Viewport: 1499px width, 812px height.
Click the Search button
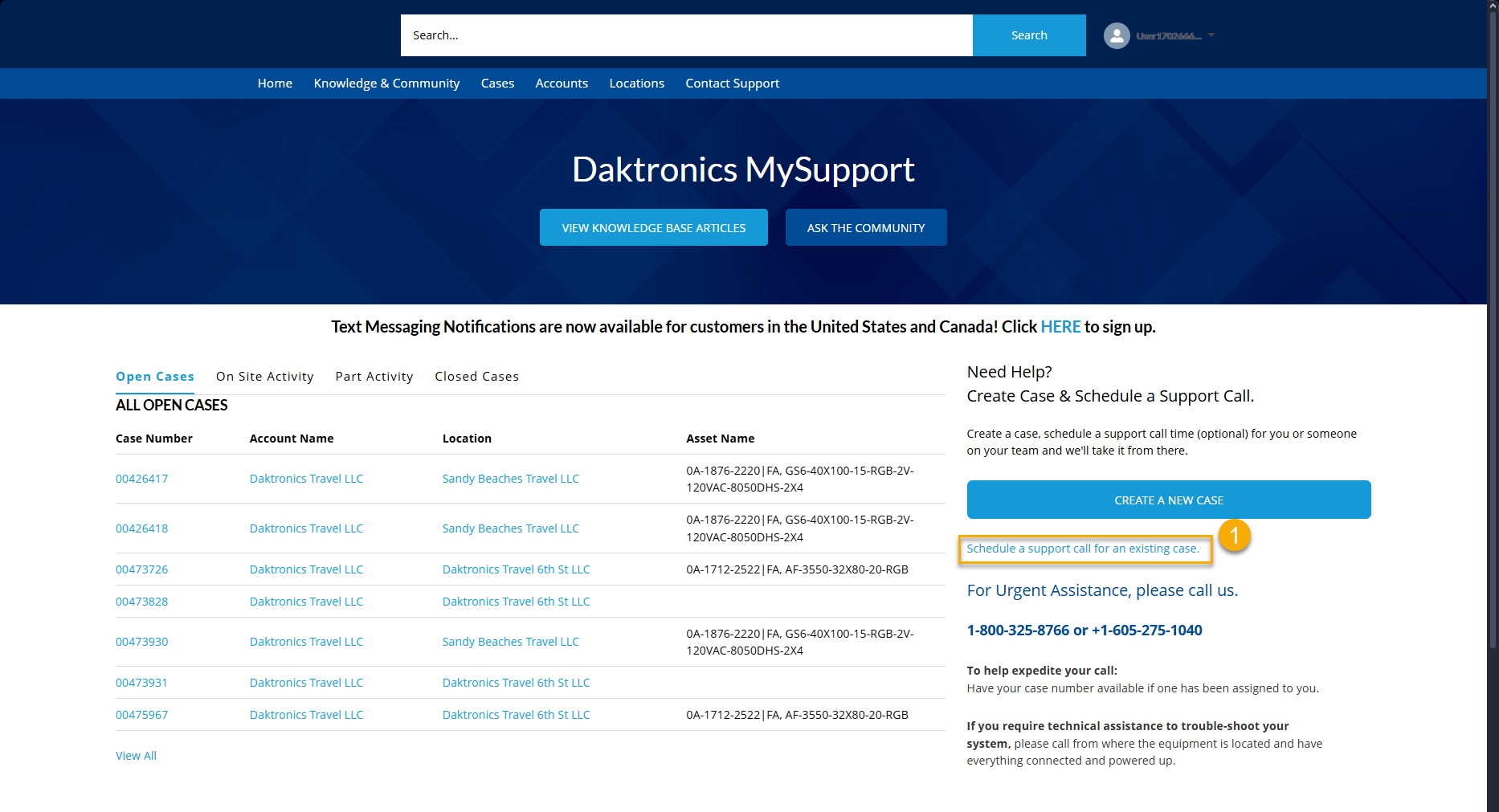tap(1028, 35)
